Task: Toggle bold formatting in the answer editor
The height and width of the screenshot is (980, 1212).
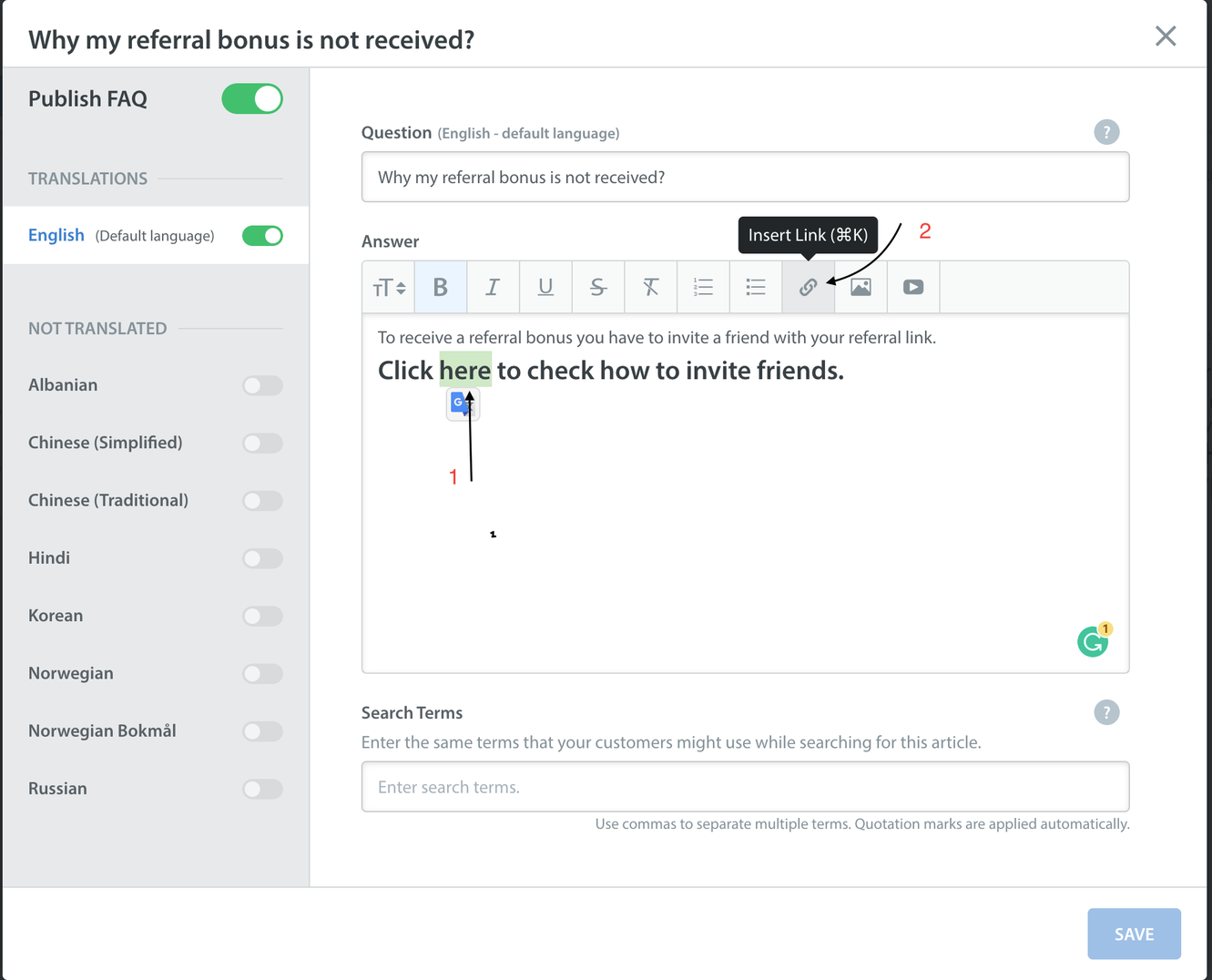Action: [440, 287]
